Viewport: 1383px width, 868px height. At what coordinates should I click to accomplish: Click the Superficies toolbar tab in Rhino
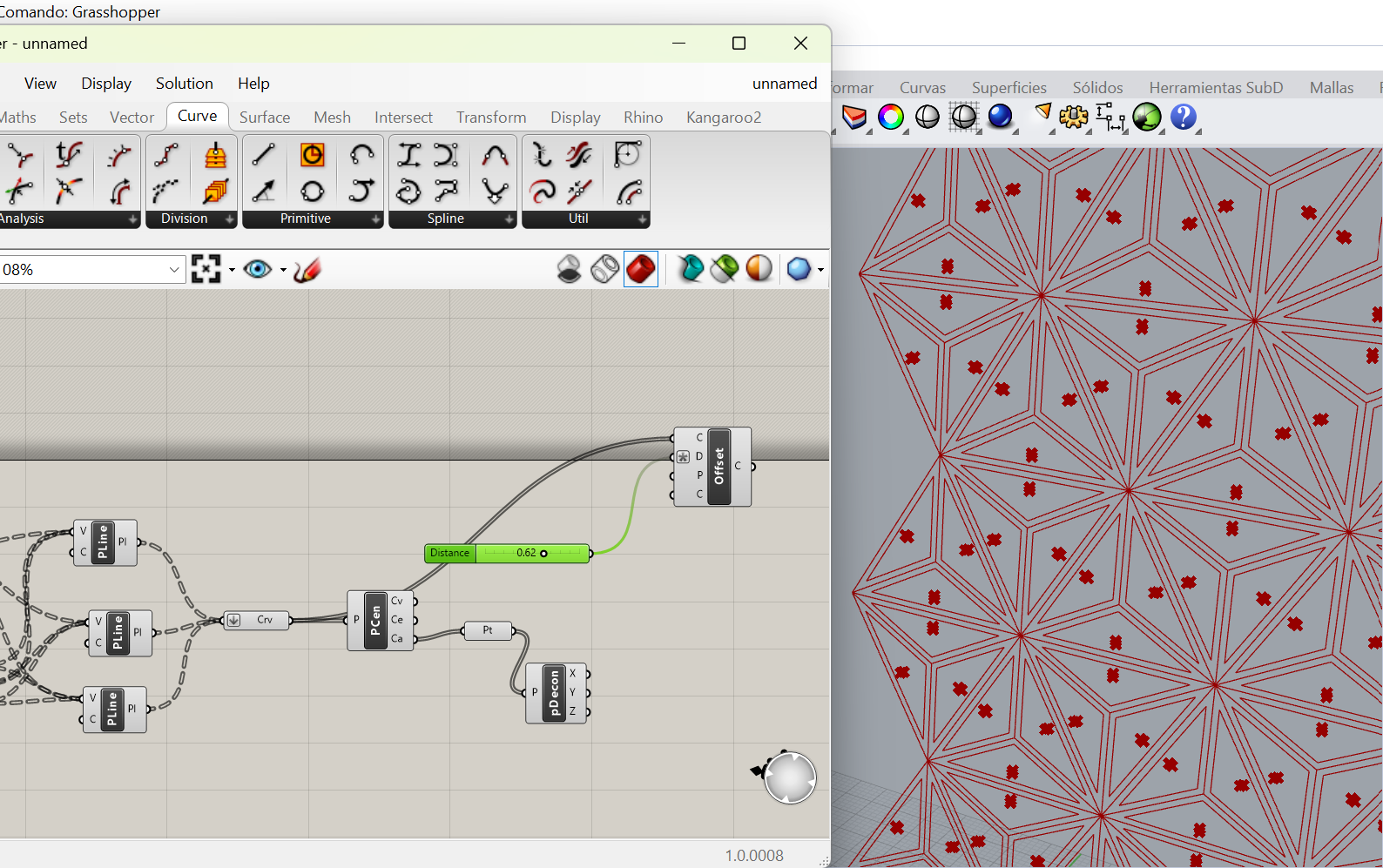click(1009, 88)
